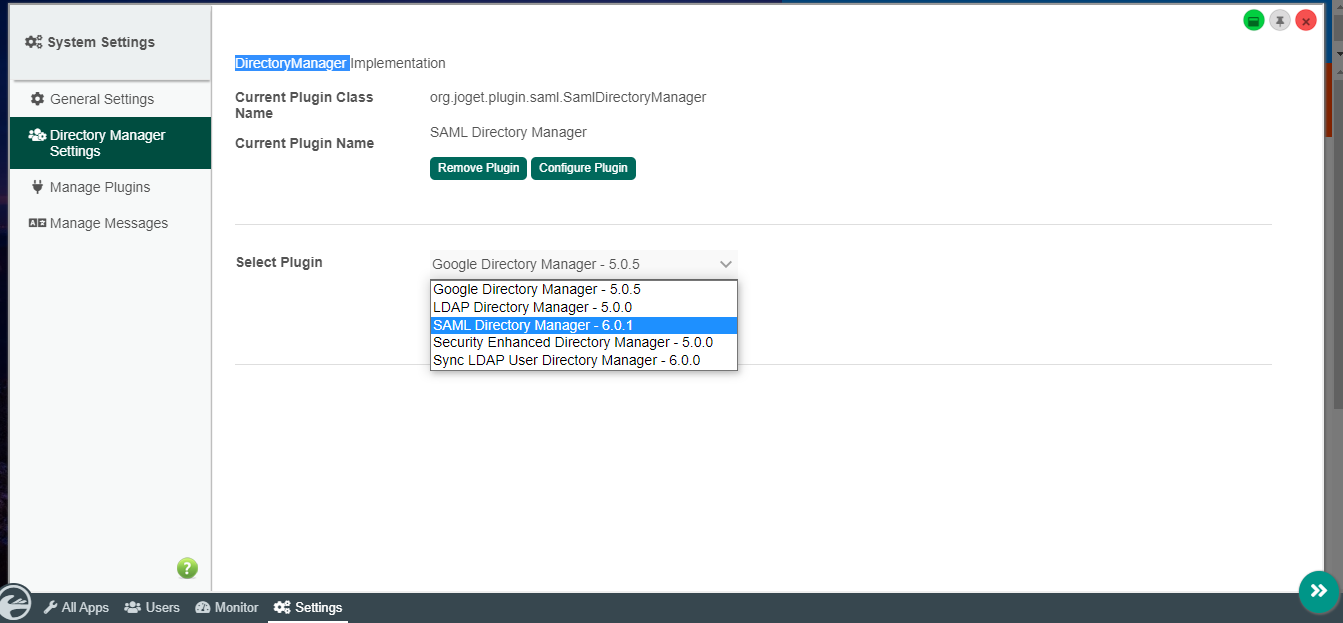This screenshot has height=623, width=1343.
Task: Open the Users tab in bottom bar
Action: click(152, 607)
